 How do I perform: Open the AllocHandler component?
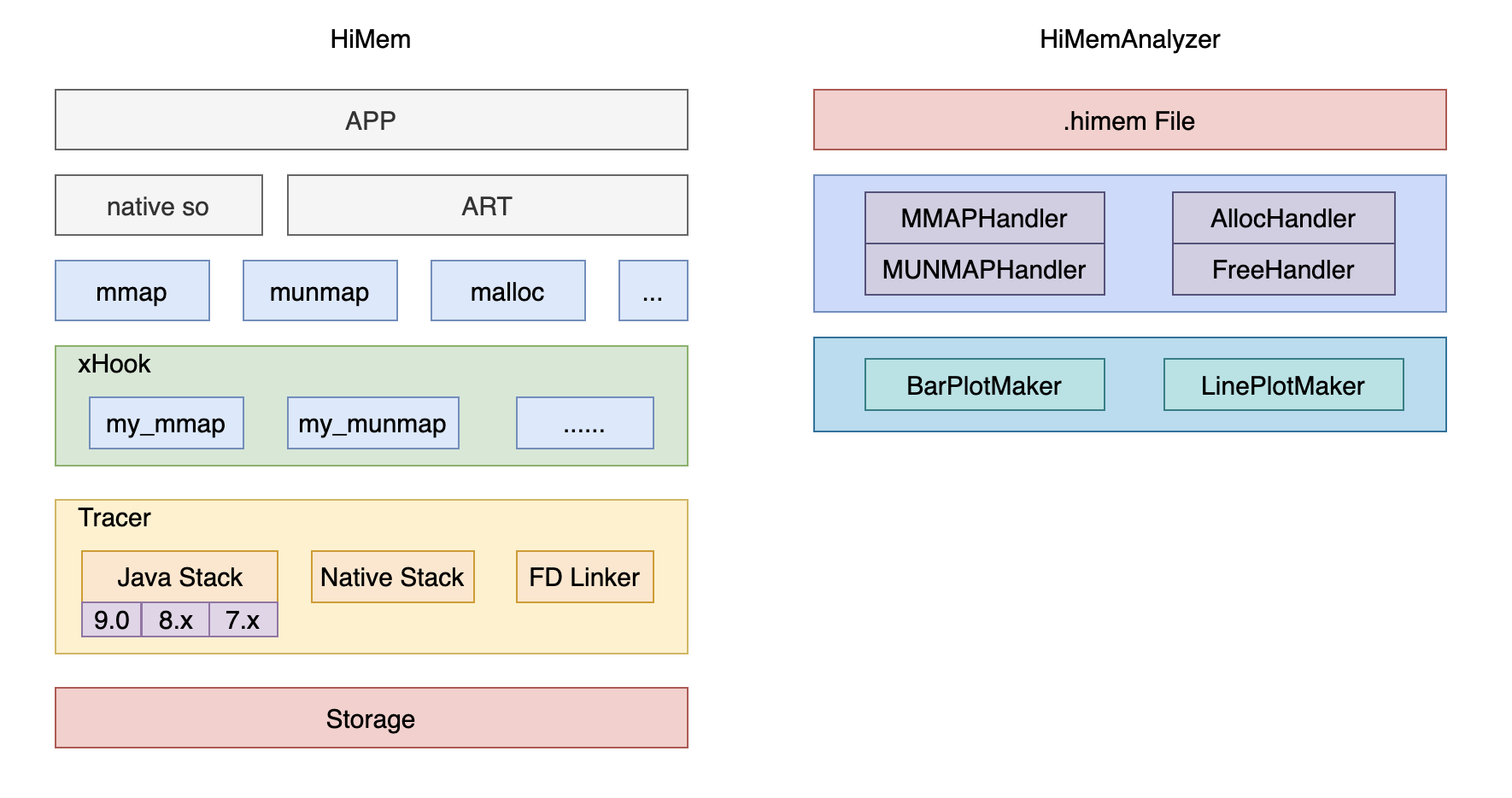pyautogui.click(x=1282, y=219)
